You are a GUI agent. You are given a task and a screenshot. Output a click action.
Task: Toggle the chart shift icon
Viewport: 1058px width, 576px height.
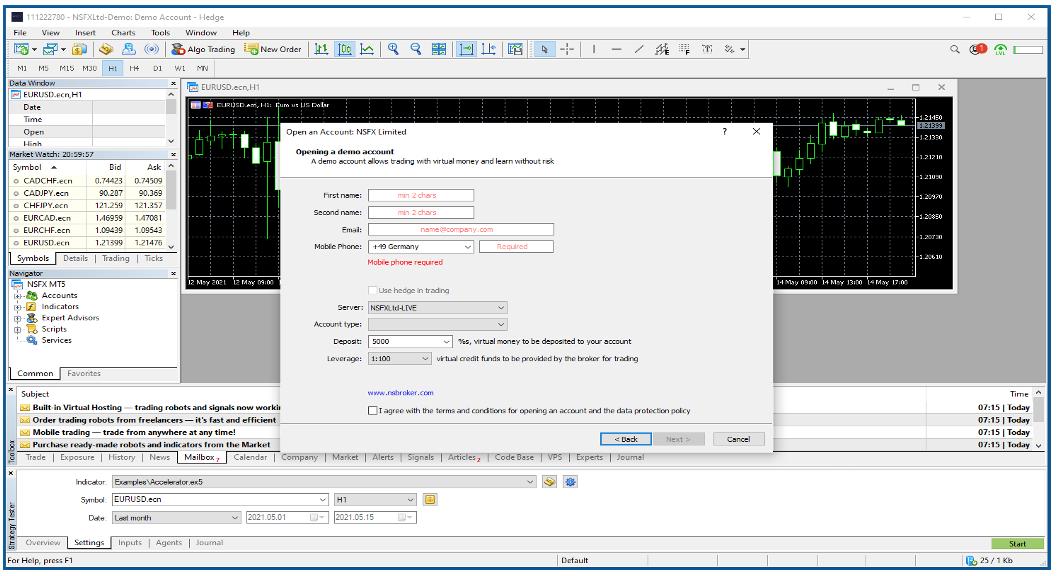pyautogui.click(x=489, y=49)
